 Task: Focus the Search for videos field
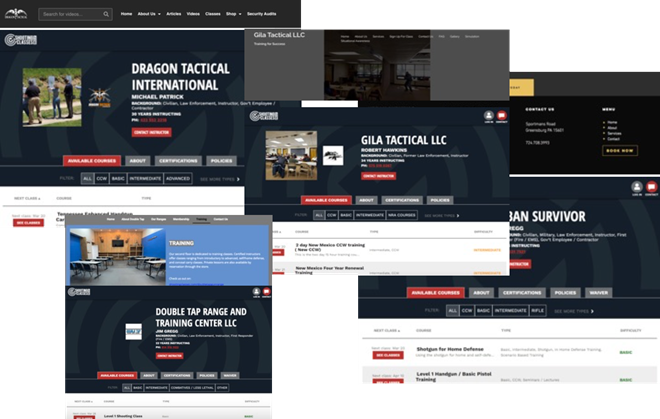click(75, 14)
